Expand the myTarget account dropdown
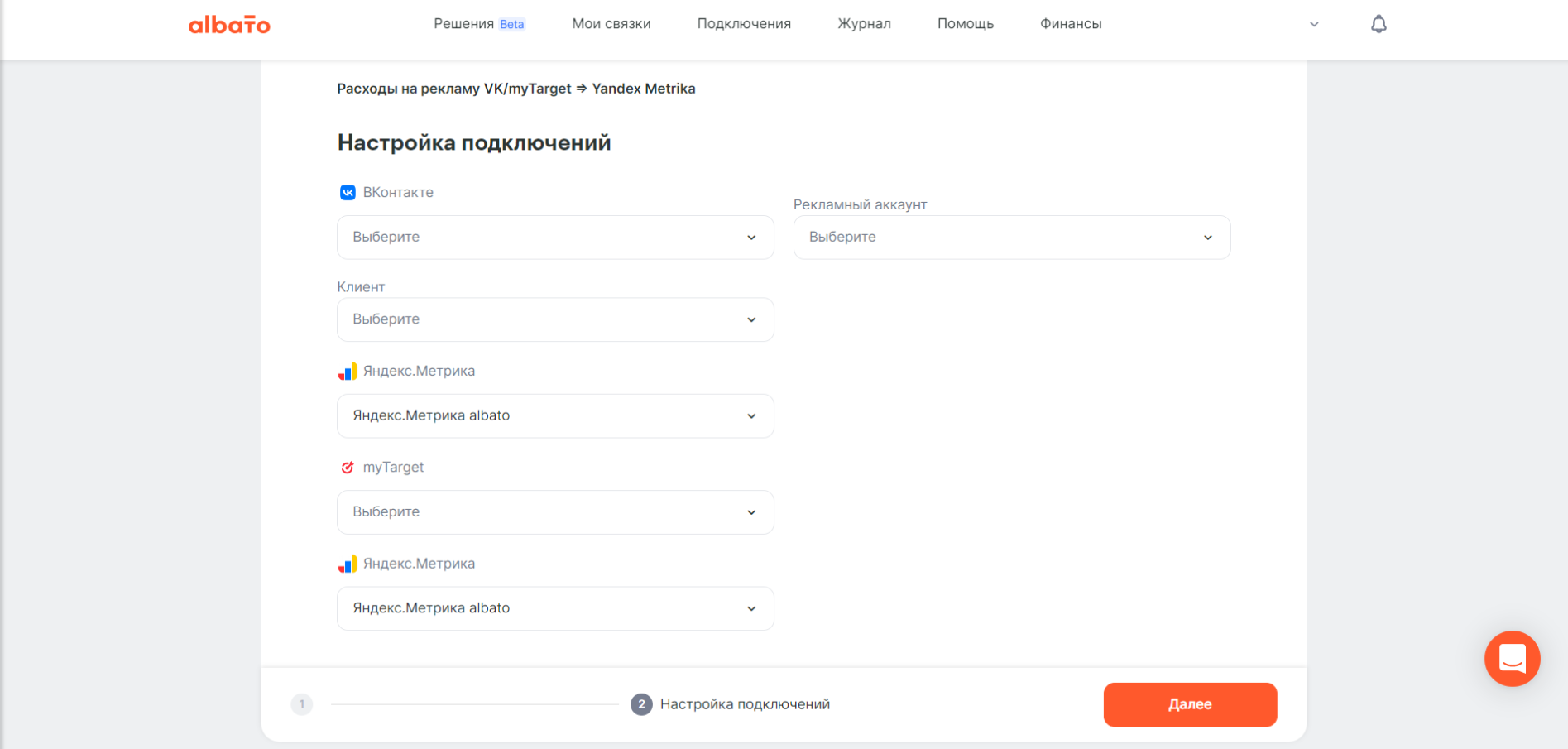This screenshot has width=1568, height=749. point(554,511)
